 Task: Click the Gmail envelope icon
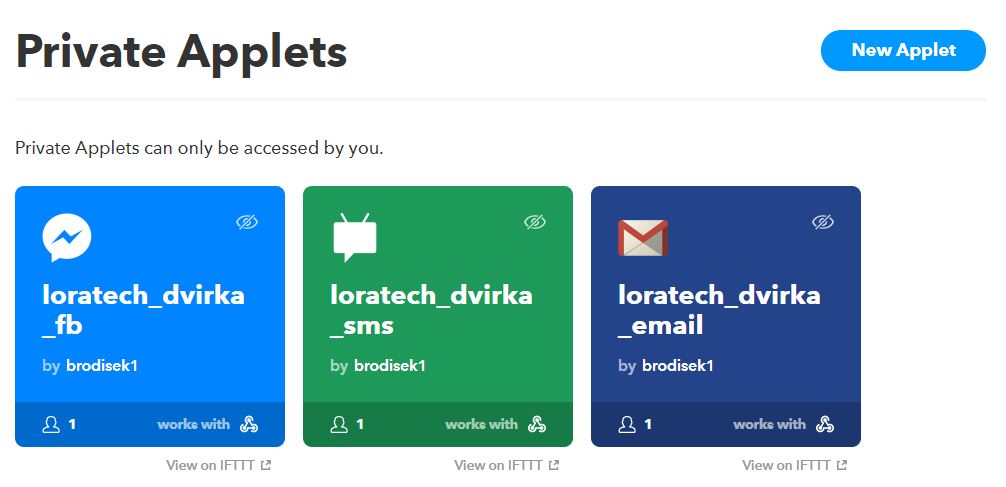pos(643,238)
